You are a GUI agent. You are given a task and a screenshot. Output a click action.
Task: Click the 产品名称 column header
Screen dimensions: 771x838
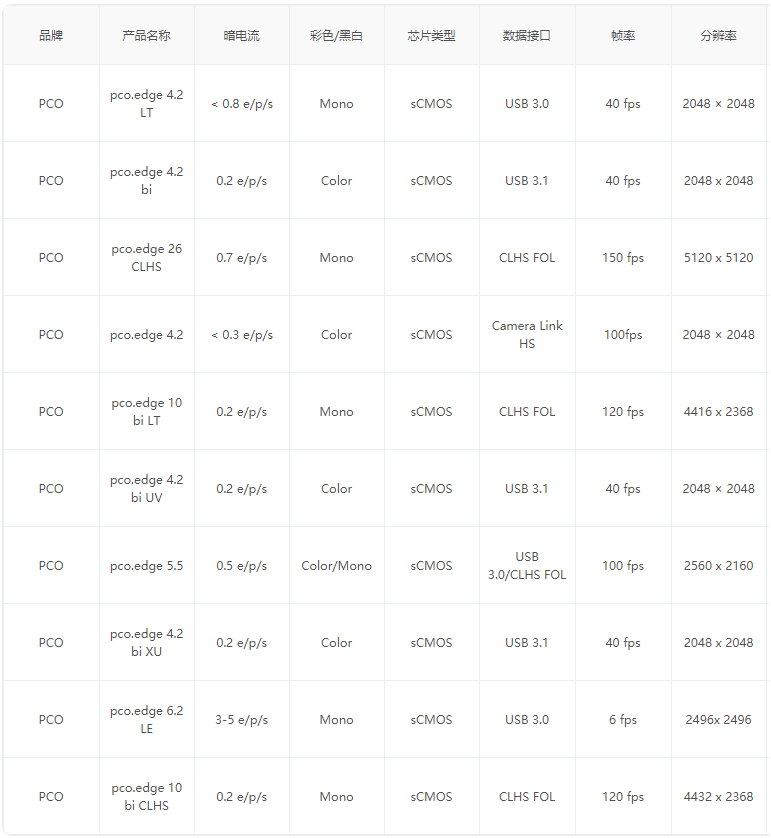click(x=146, y=36)
